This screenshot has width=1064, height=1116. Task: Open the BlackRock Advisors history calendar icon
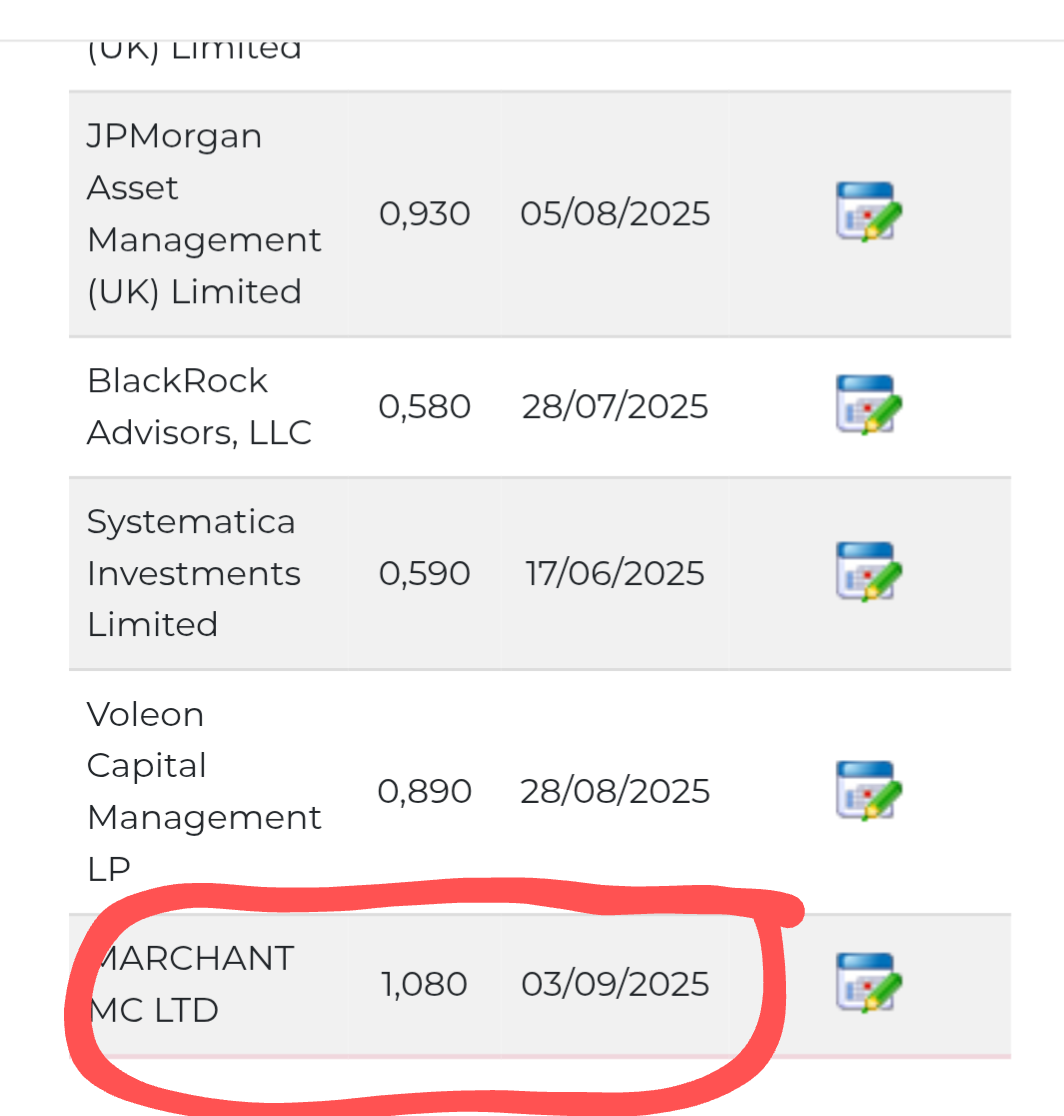(869, 405)
